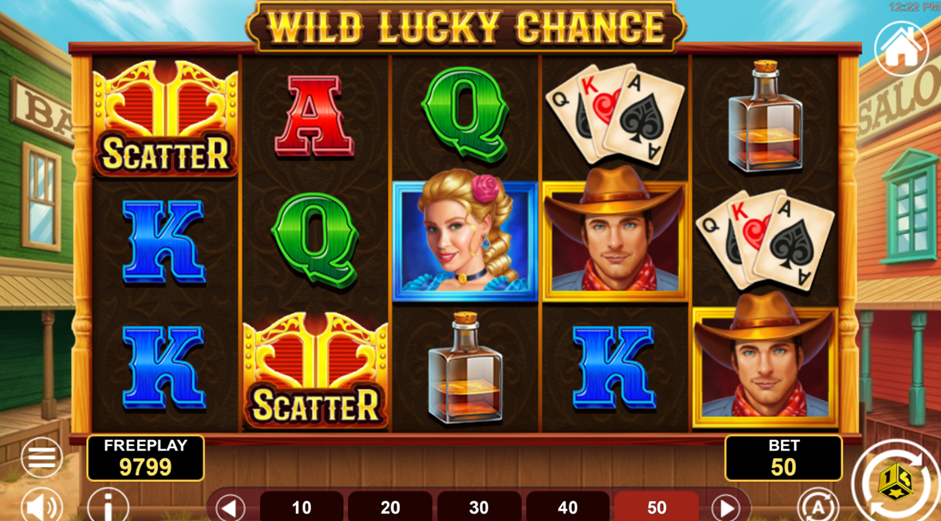Select bet amount 10
Viewport: 941px width, 521px height.
tap(301, 508)
